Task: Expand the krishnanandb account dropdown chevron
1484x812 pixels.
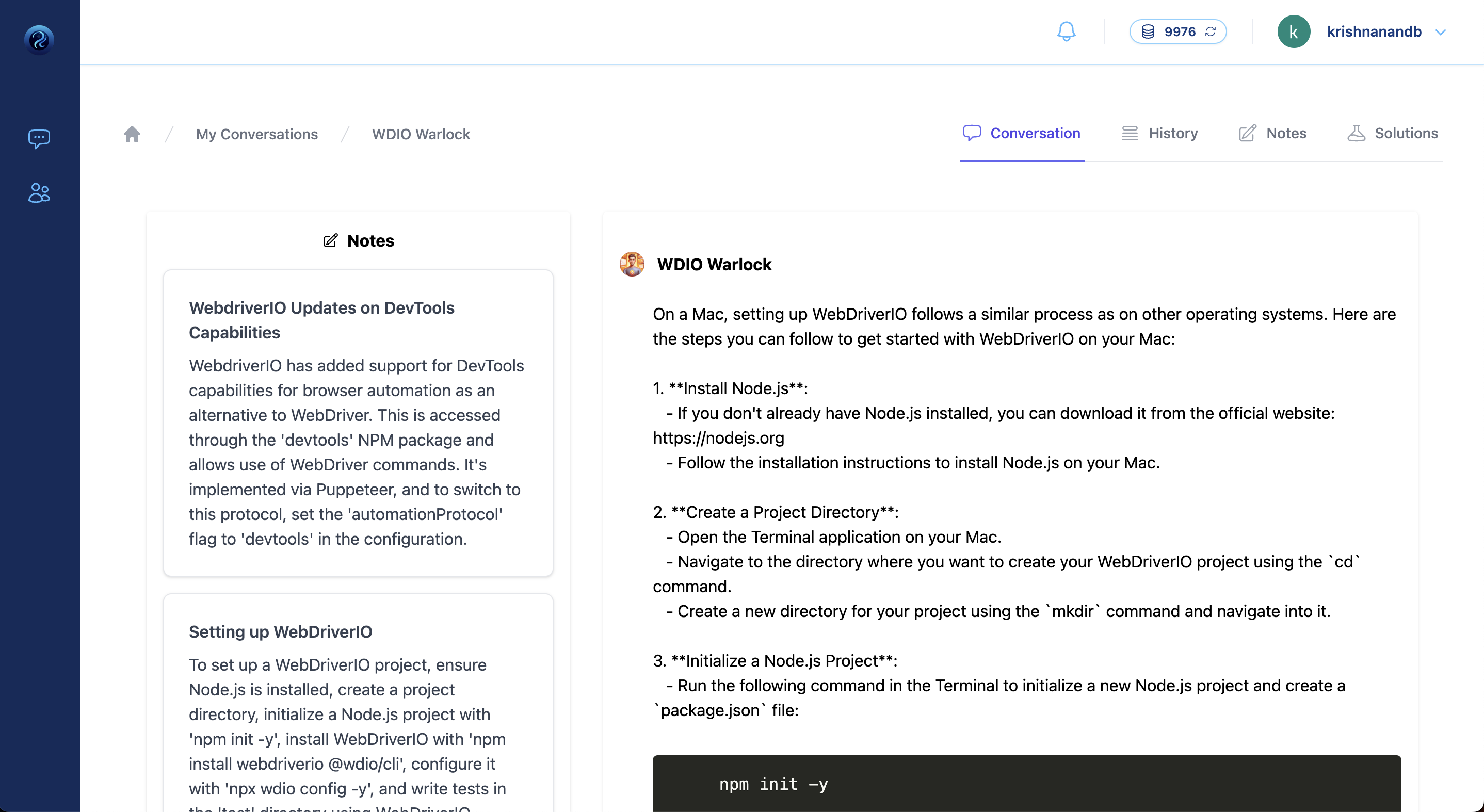Action: click(1440, 33)
